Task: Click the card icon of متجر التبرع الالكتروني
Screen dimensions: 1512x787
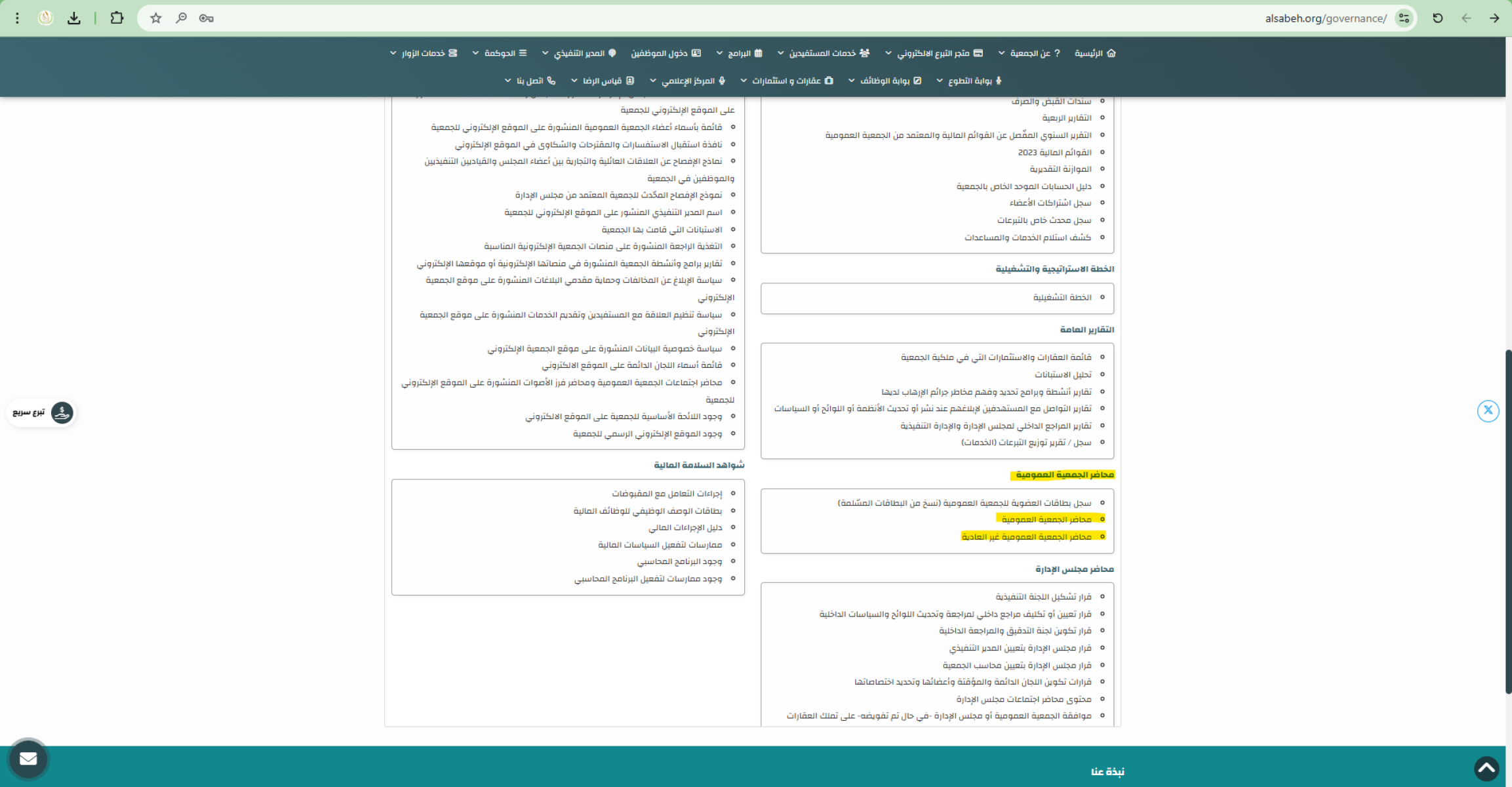Action: tap(978, 53)
